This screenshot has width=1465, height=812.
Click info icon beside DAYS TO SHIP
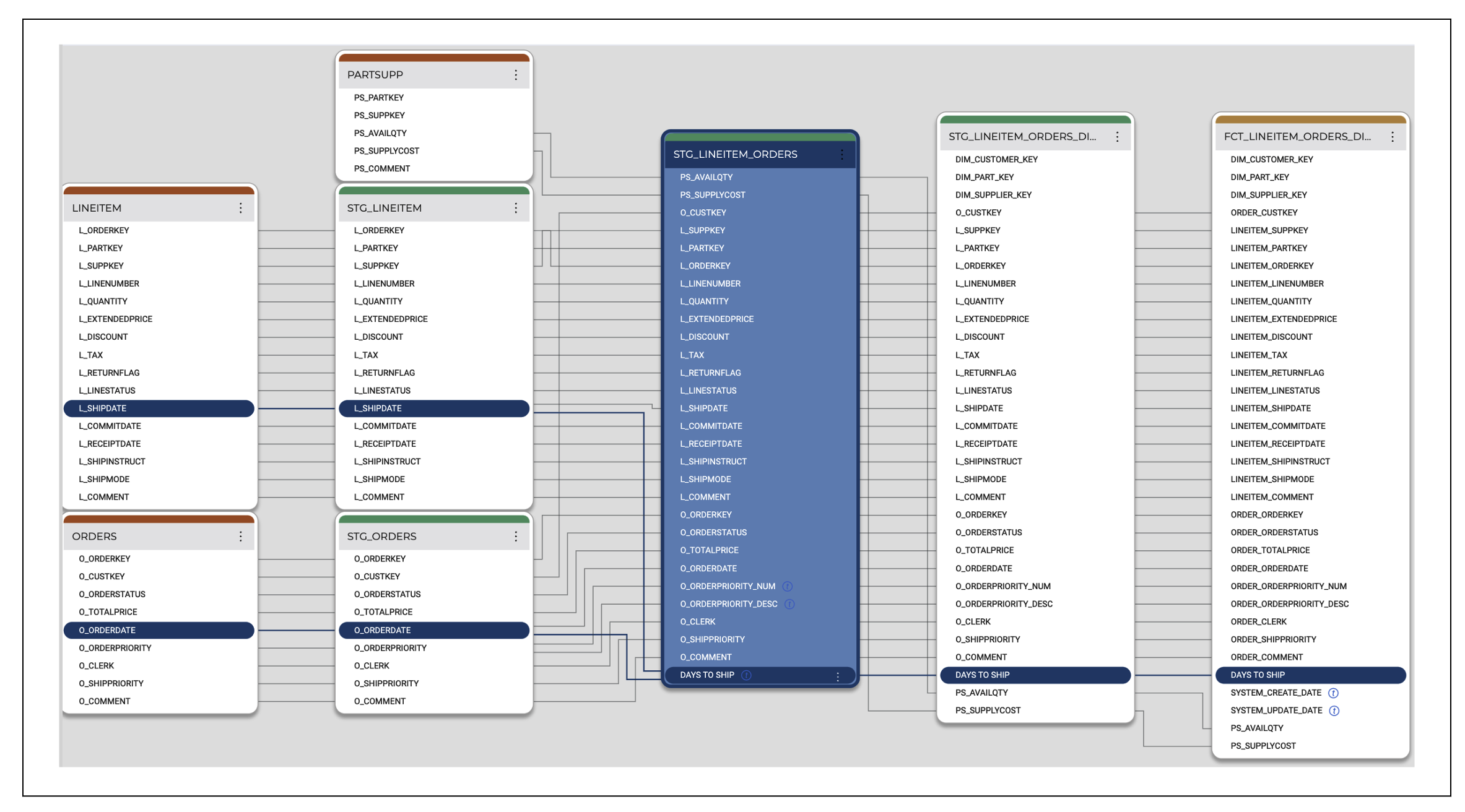click(746, 676)
